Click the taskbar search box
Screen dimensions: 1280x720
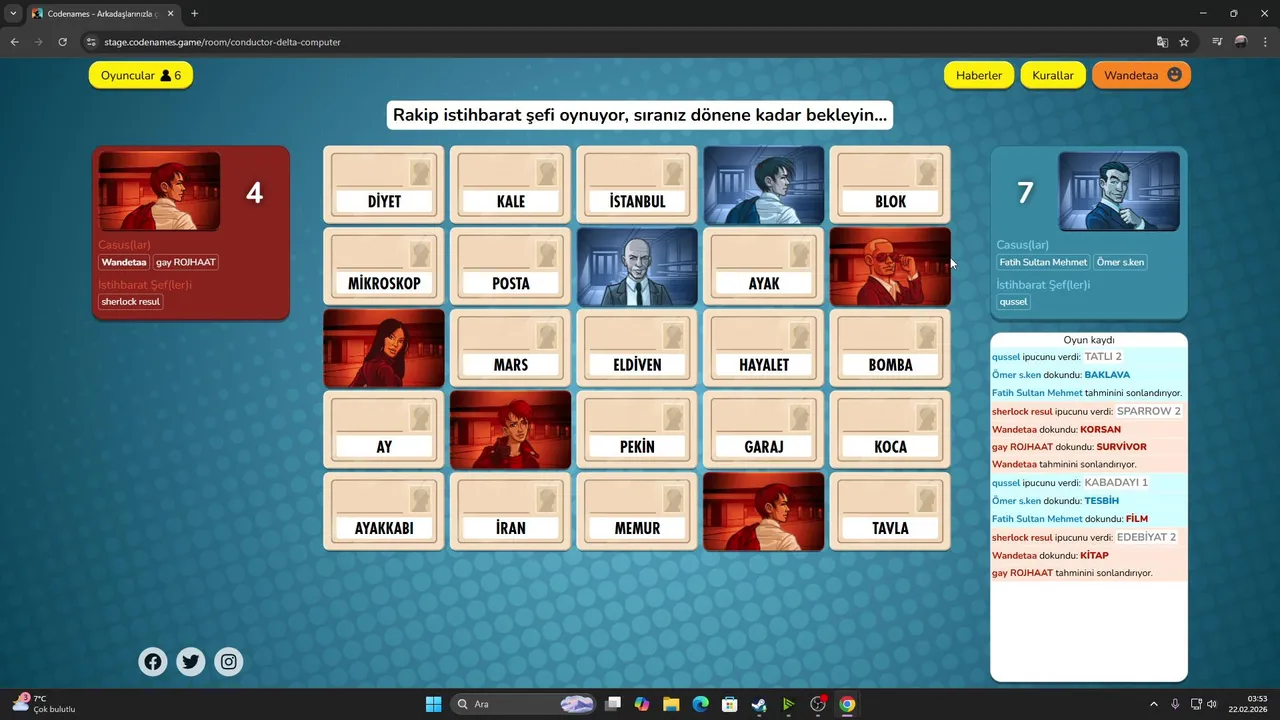coord(525,704)
